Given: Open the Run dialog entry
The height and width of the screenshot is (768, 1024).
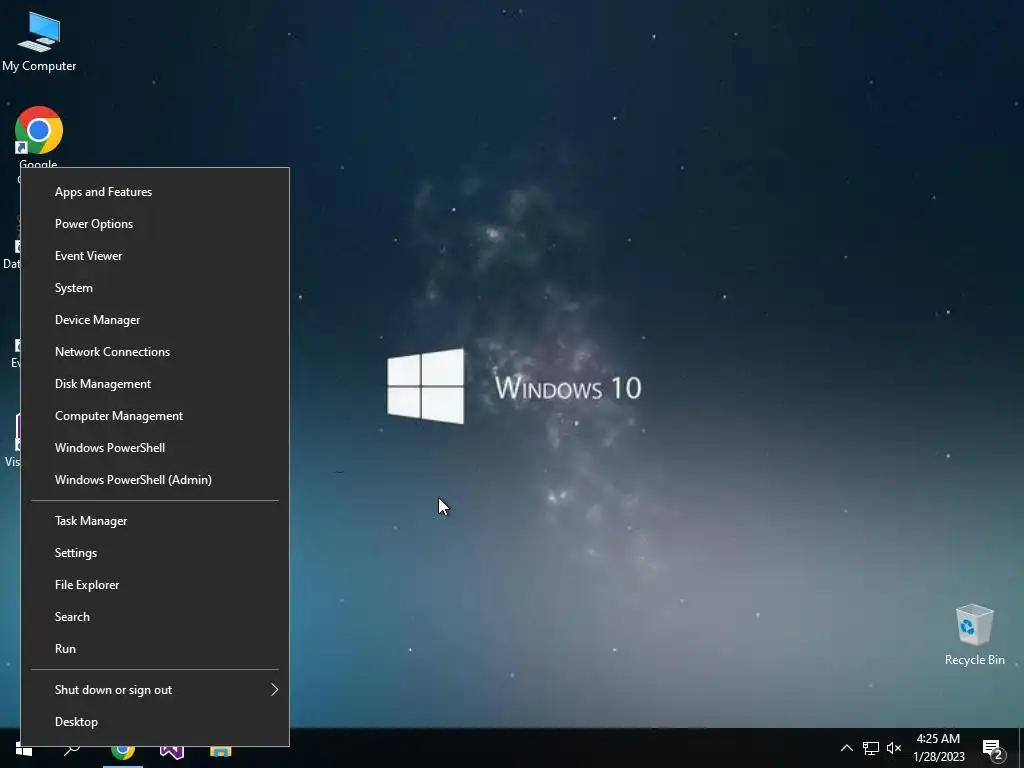Looking at the screenshot, I should [155, 649].
